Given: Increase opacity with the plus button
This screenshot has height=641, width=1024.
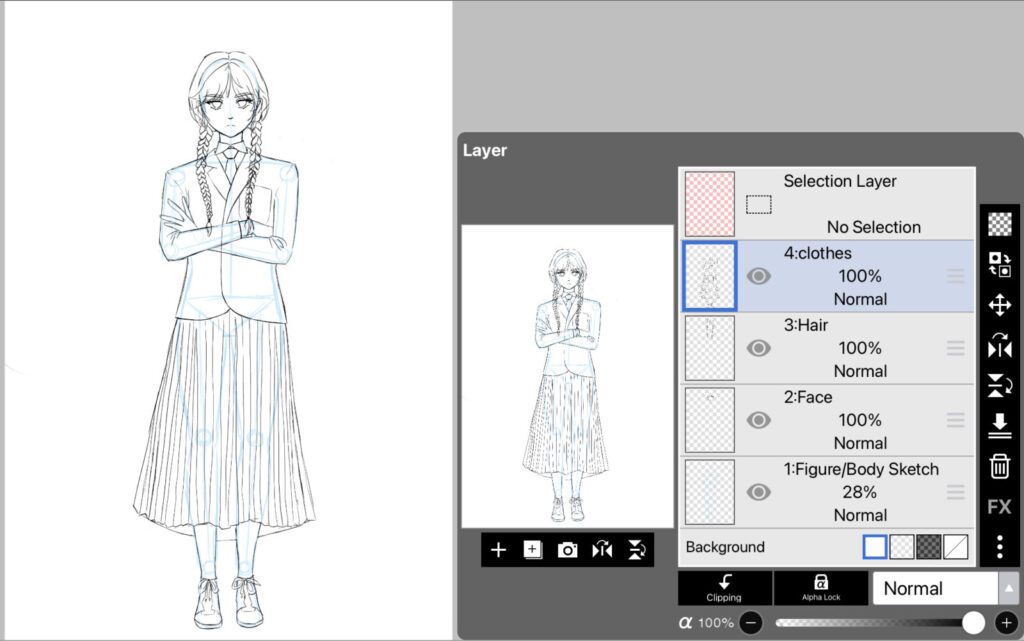Looking at the screenshot, I should [1006, 623].
